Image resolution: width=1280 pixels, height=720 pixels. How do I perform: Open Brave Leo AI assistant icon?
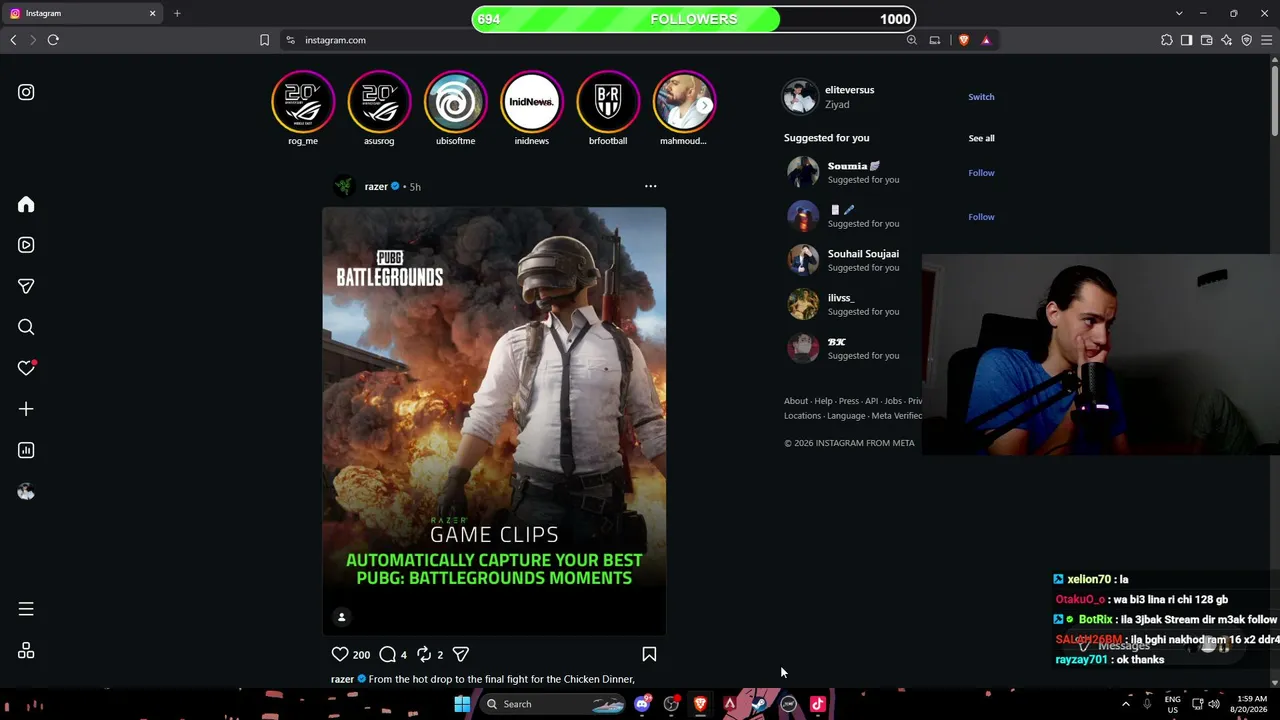1227,40
